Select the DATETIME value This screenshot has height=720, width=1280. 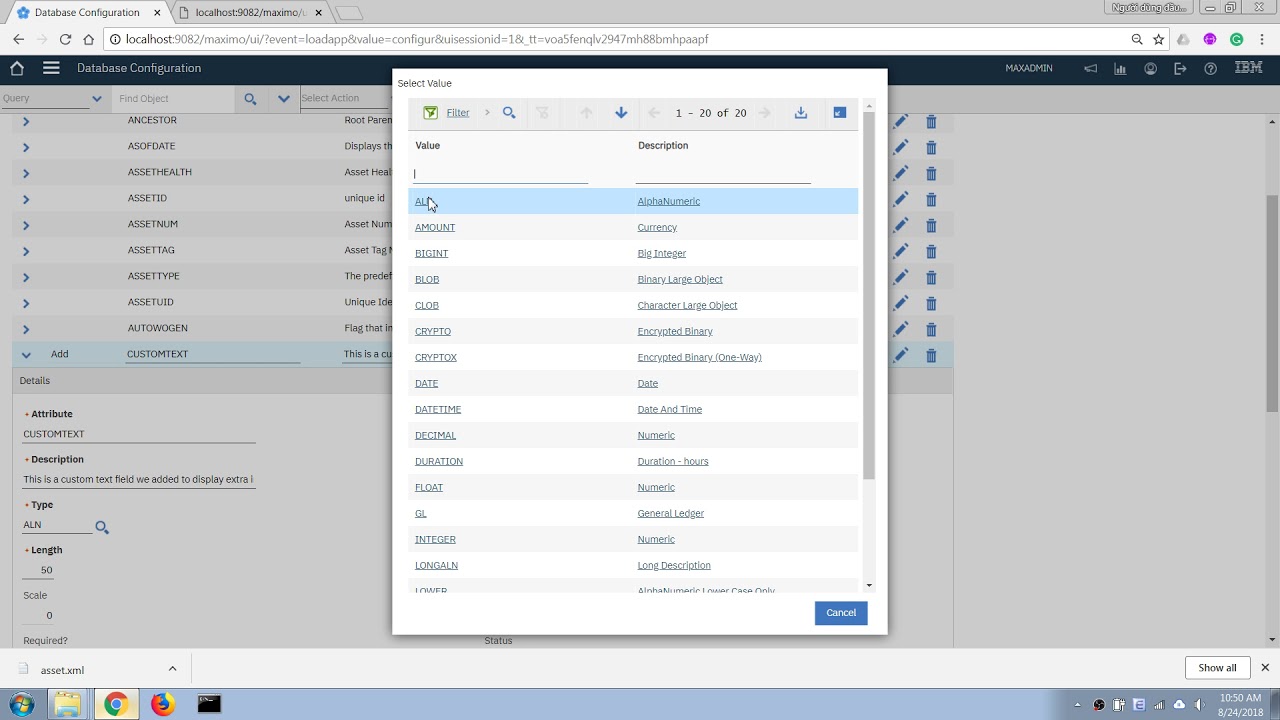pos(438,409)
